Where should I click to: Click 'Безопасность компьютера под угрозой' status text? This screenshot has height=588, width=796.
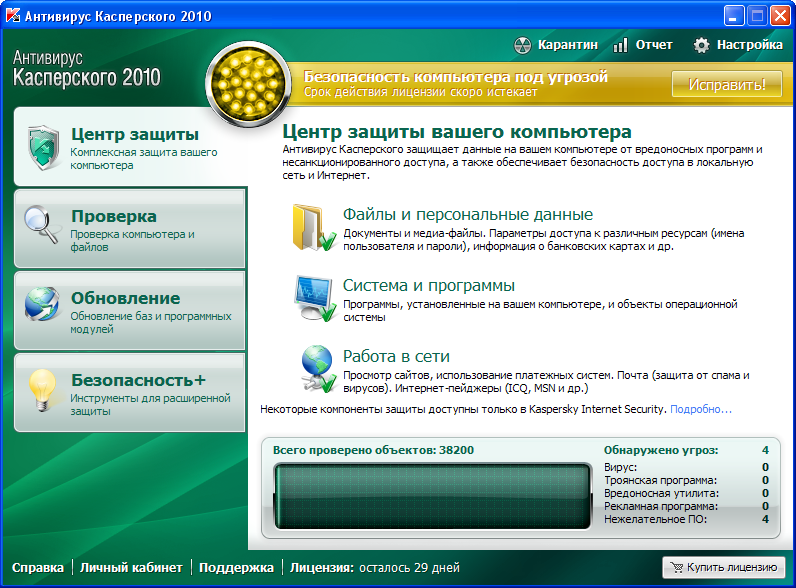point(455,77)
